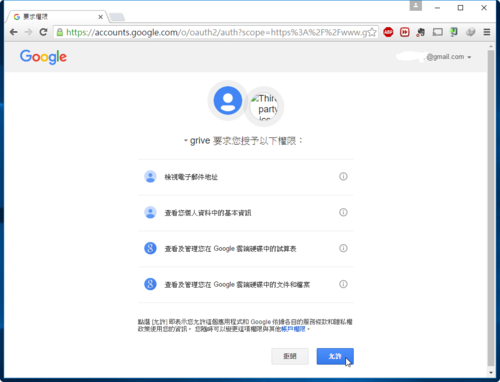Click the 'grive' permission request heading
500x382 pixels.
coord(246,141)
